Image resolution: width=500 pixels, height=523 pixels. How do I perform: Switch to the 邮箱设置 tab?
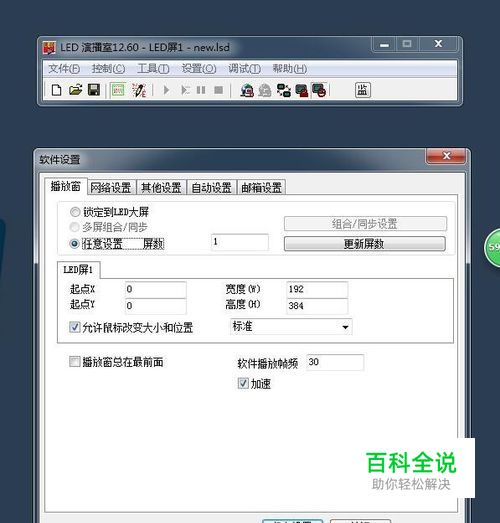pyautogui.click(x=262, y=187)
